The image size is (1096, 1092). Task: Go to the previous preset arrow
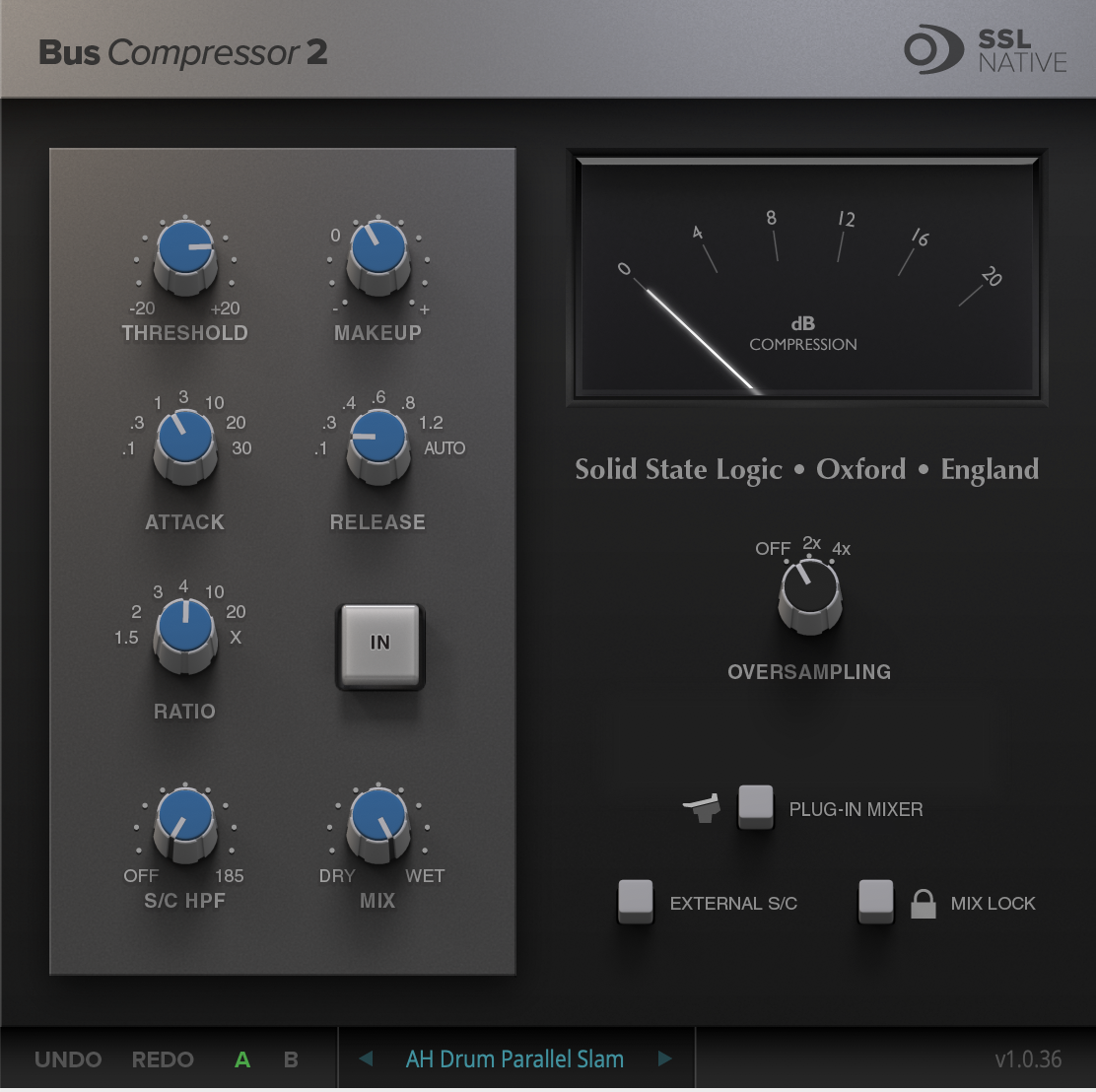[x=366, y=1058]
